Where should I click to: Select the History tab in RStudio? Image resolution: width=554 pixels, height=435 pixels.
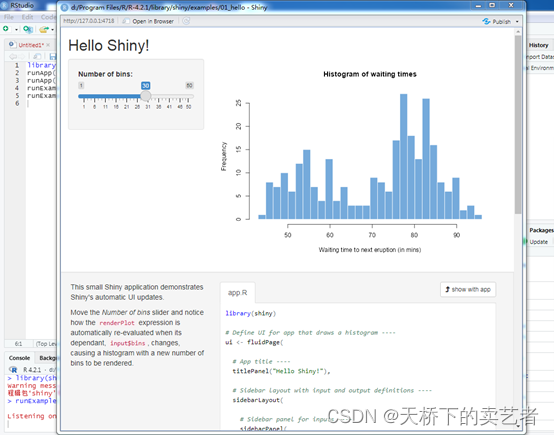[538, 45]
